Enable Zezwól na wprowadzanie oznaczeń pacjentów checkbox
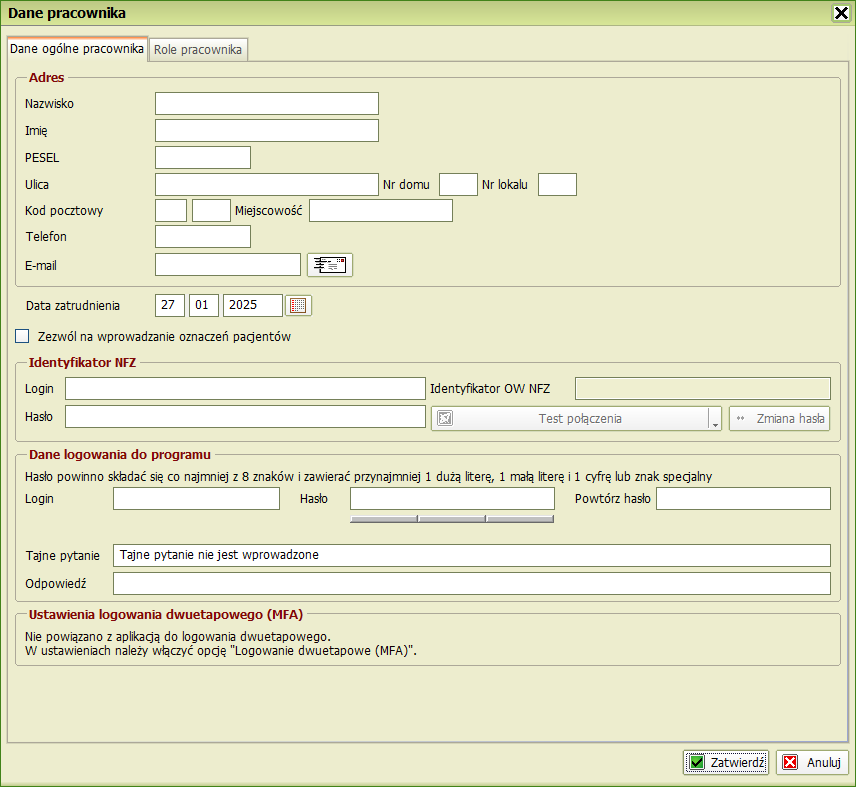 (22, 337)
